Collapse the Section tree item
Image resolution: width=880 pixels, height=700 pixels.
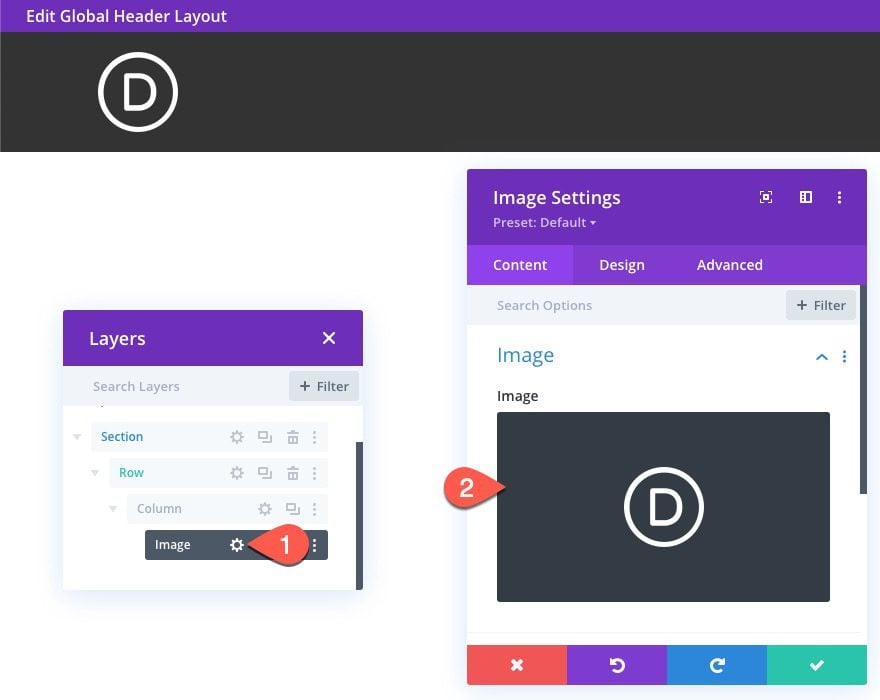point(77,437)
